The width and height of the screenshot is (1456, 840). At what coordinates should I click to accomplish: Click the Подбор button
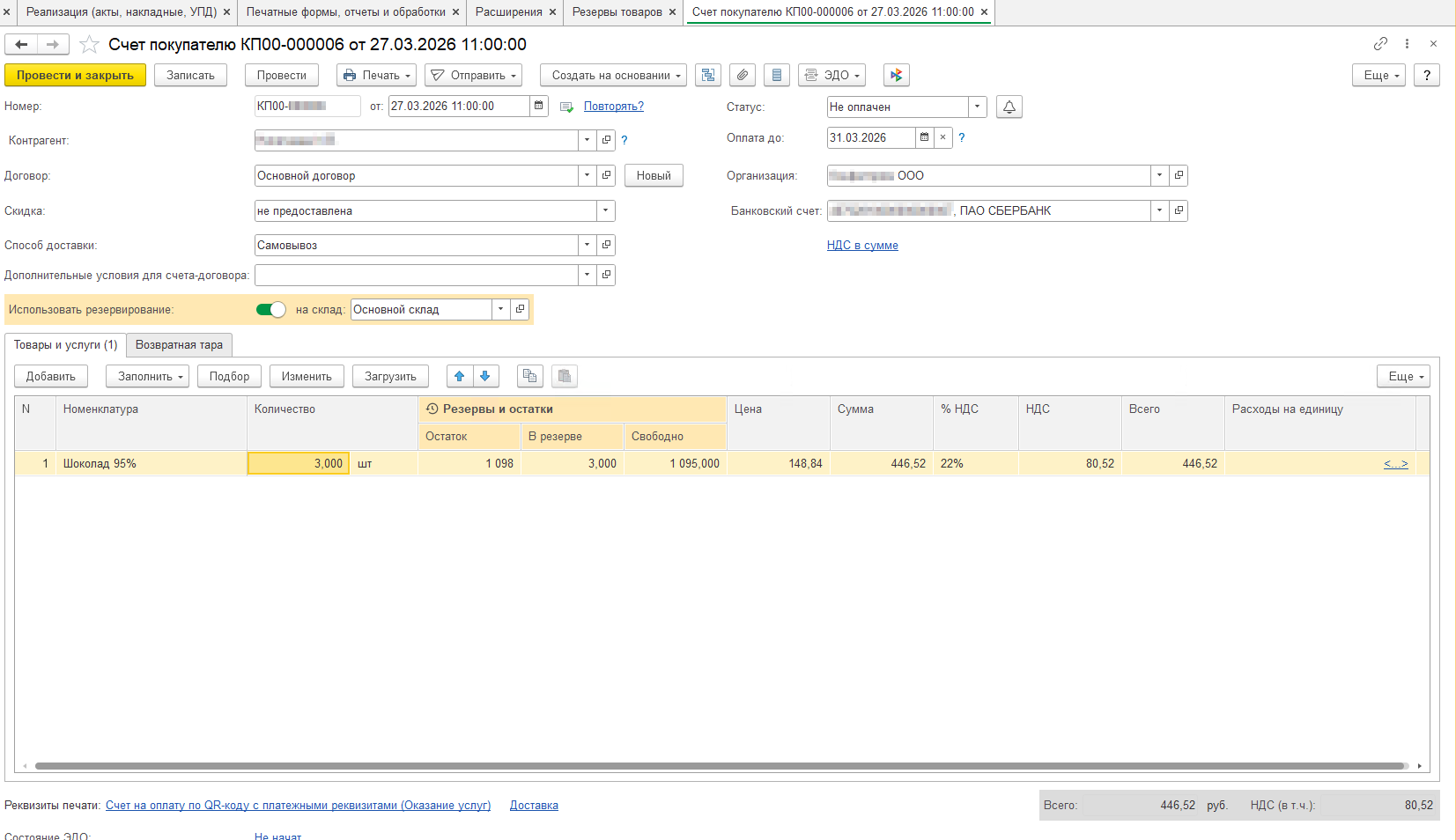pos(229,377)
